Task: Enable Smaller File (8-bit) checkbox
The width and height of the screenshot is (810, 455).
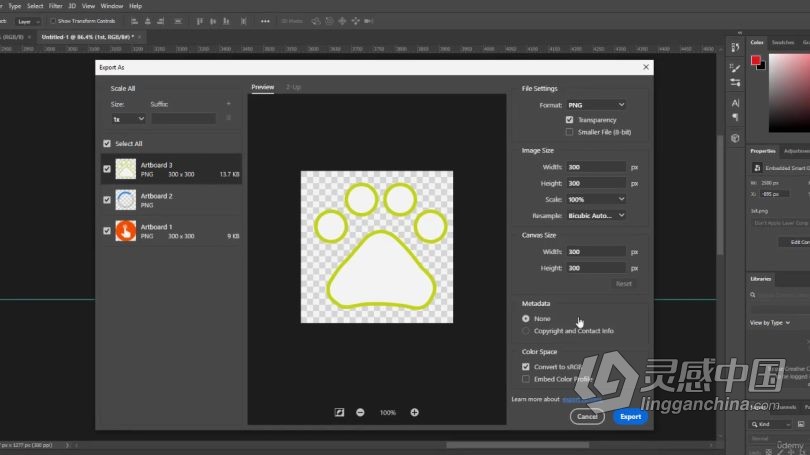Action: tap(569, 132)
